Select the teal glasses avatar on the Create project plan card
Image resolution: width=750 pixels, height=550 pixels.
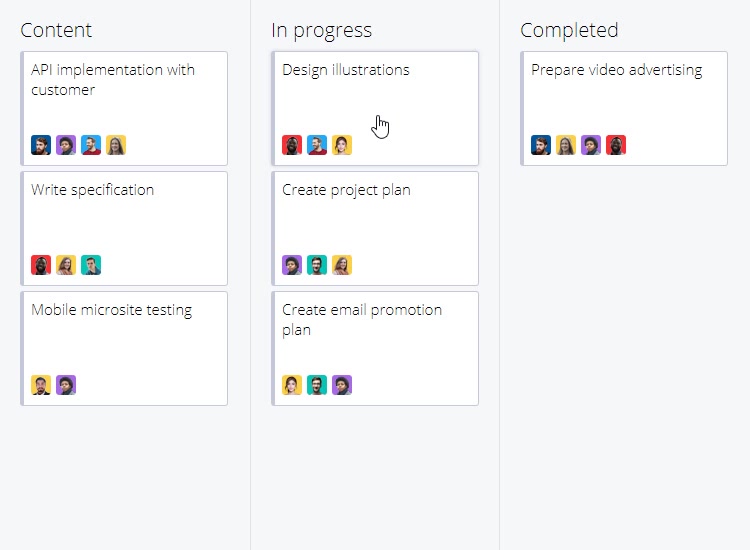[317, 265]
